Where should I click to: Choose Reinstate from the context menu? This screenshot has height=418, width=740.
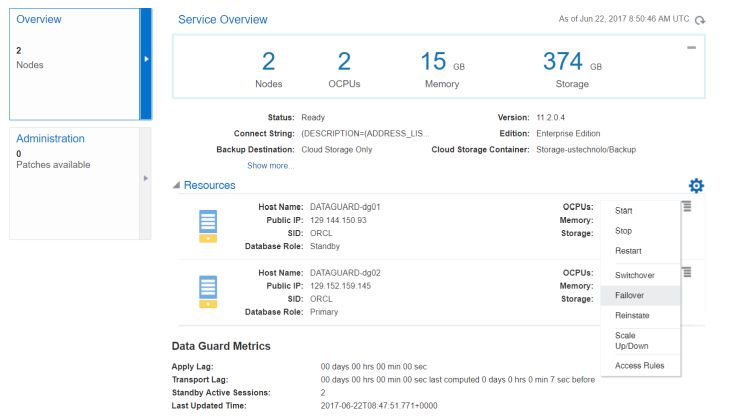pos(632,316)
